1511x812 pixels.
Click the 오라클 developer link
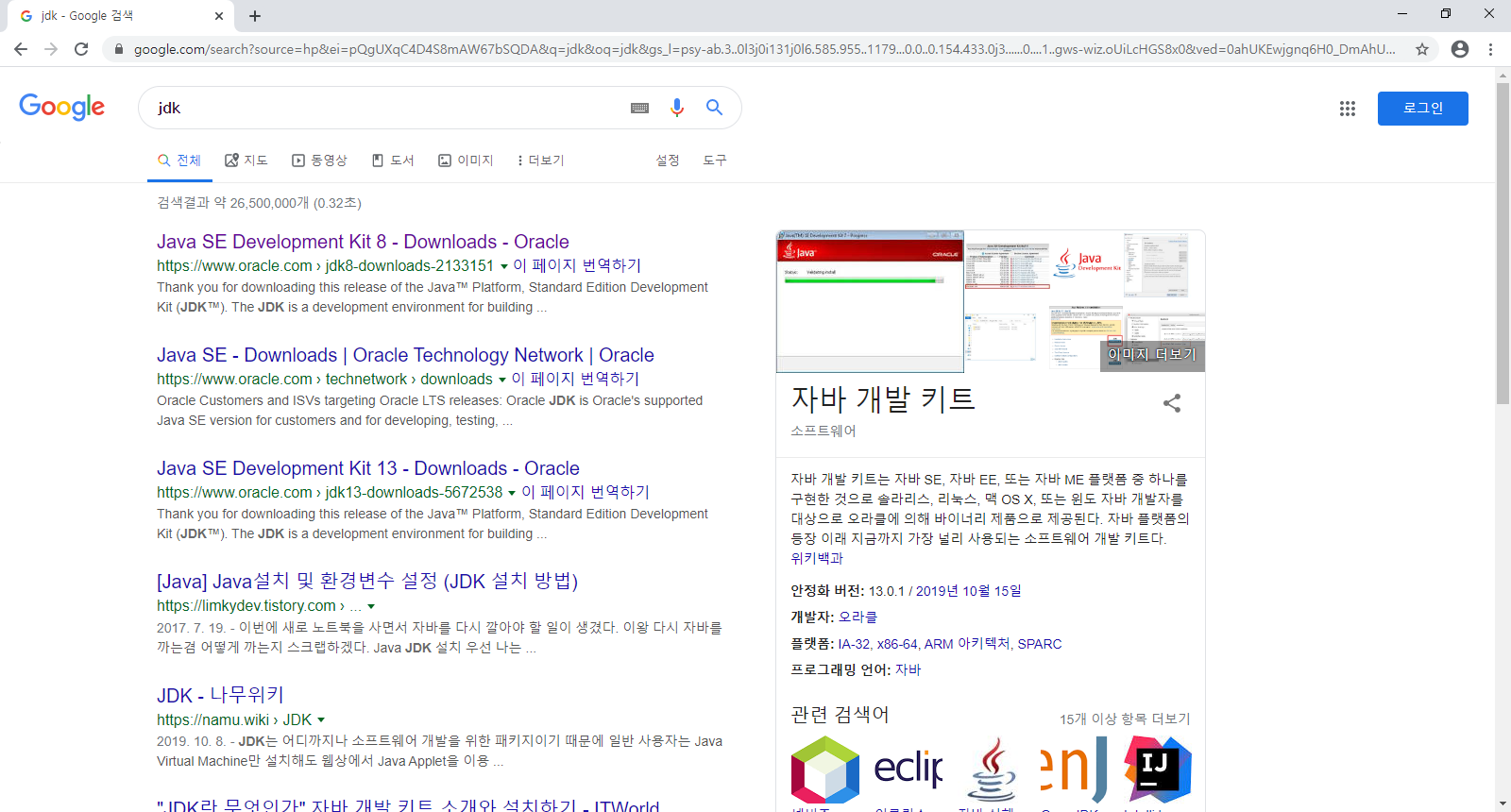[857, 617]
